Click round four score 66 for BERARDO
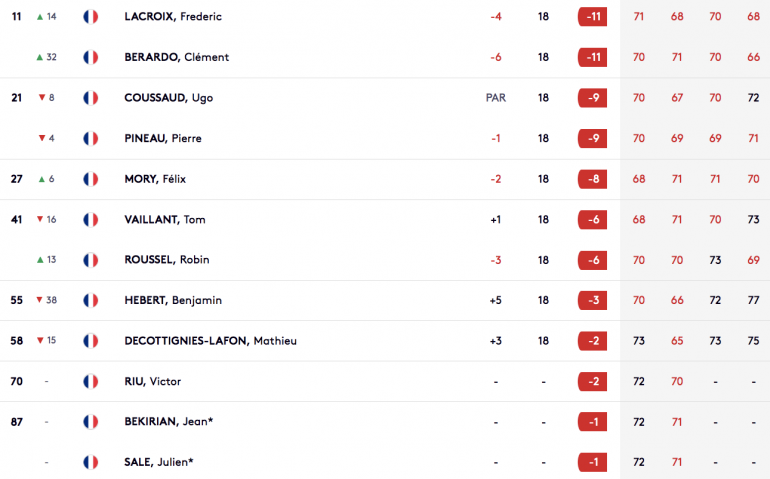The image size is (770, 479). pos(753,57)
